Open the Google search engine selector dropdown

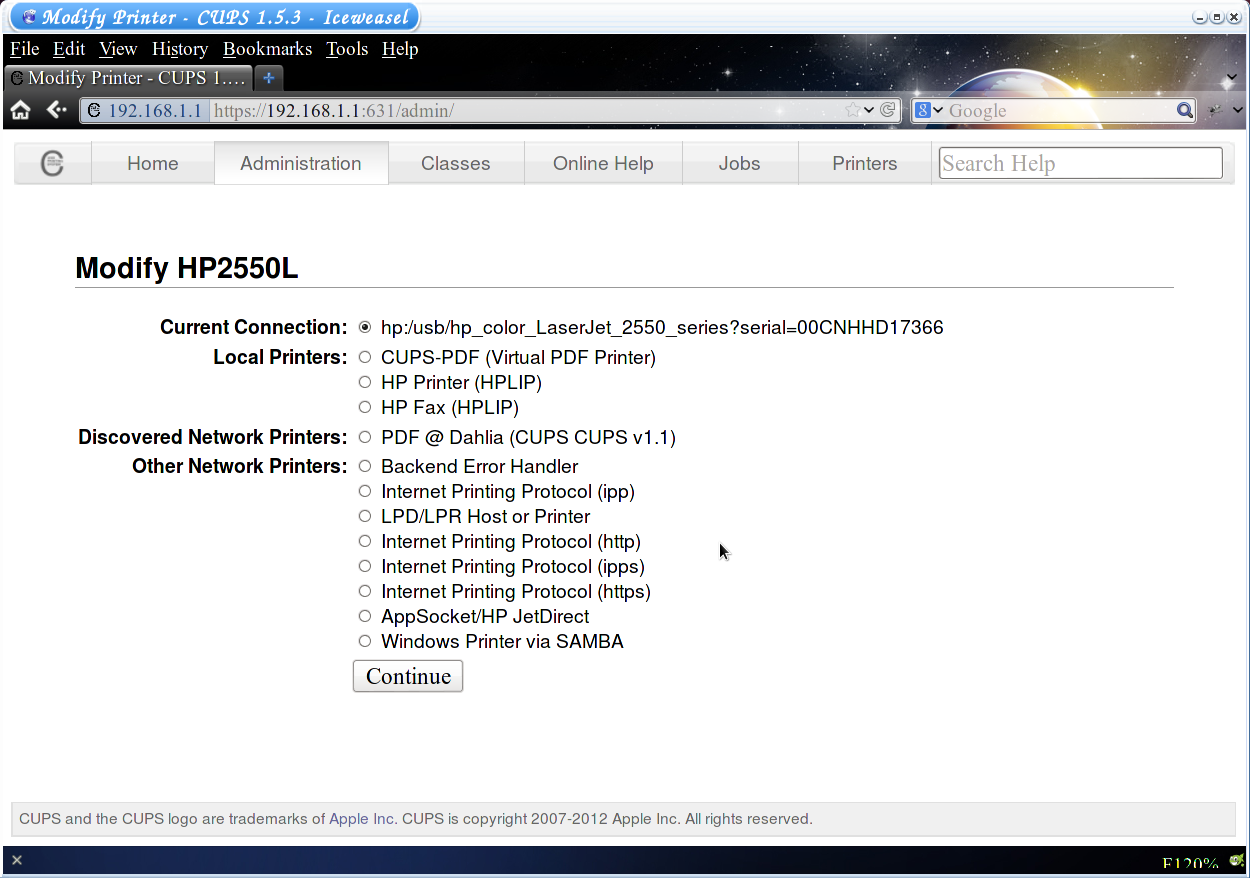929,110
